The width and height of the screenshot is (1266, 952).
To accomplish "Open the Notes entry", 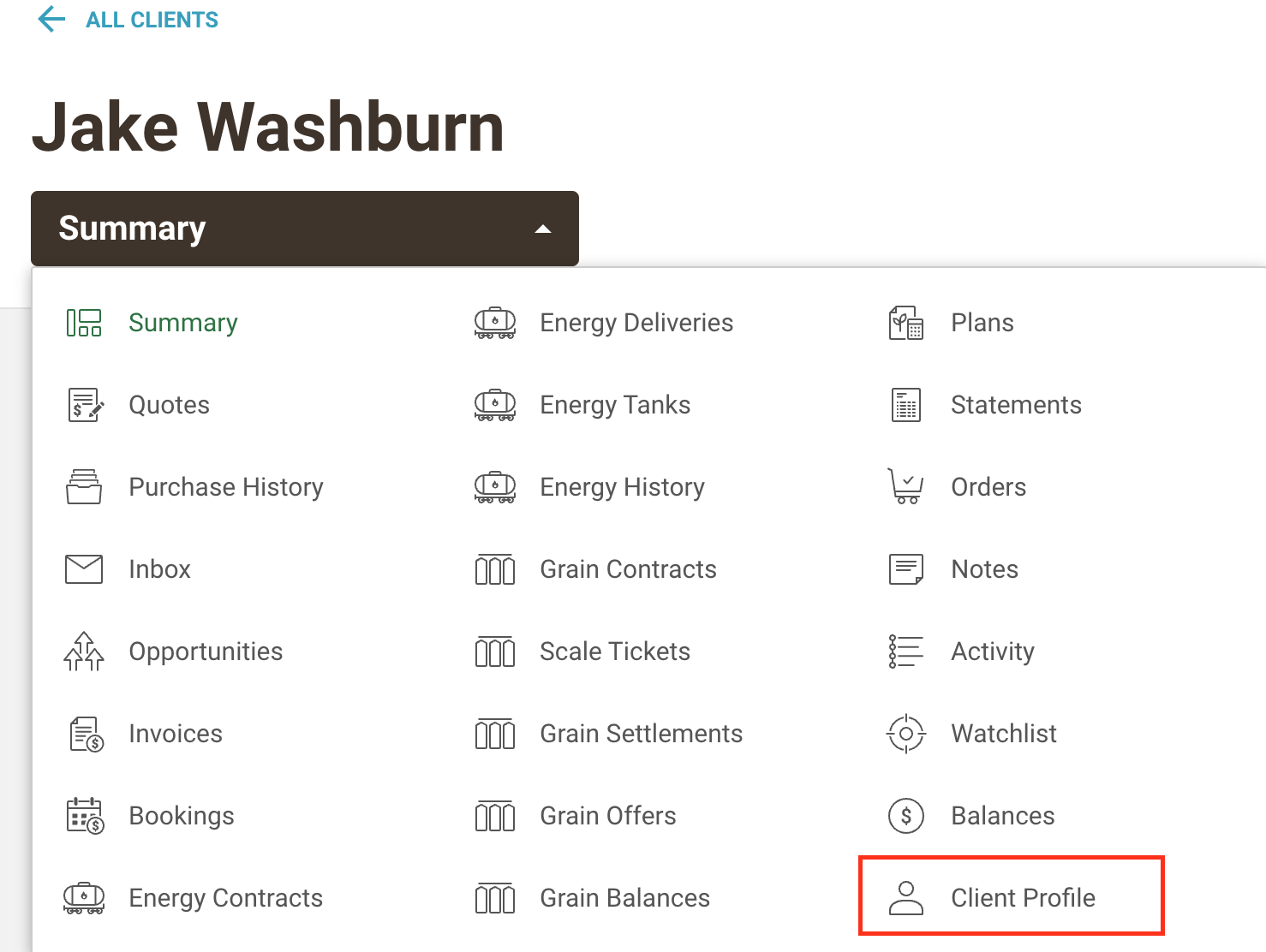I will point(985,569).
